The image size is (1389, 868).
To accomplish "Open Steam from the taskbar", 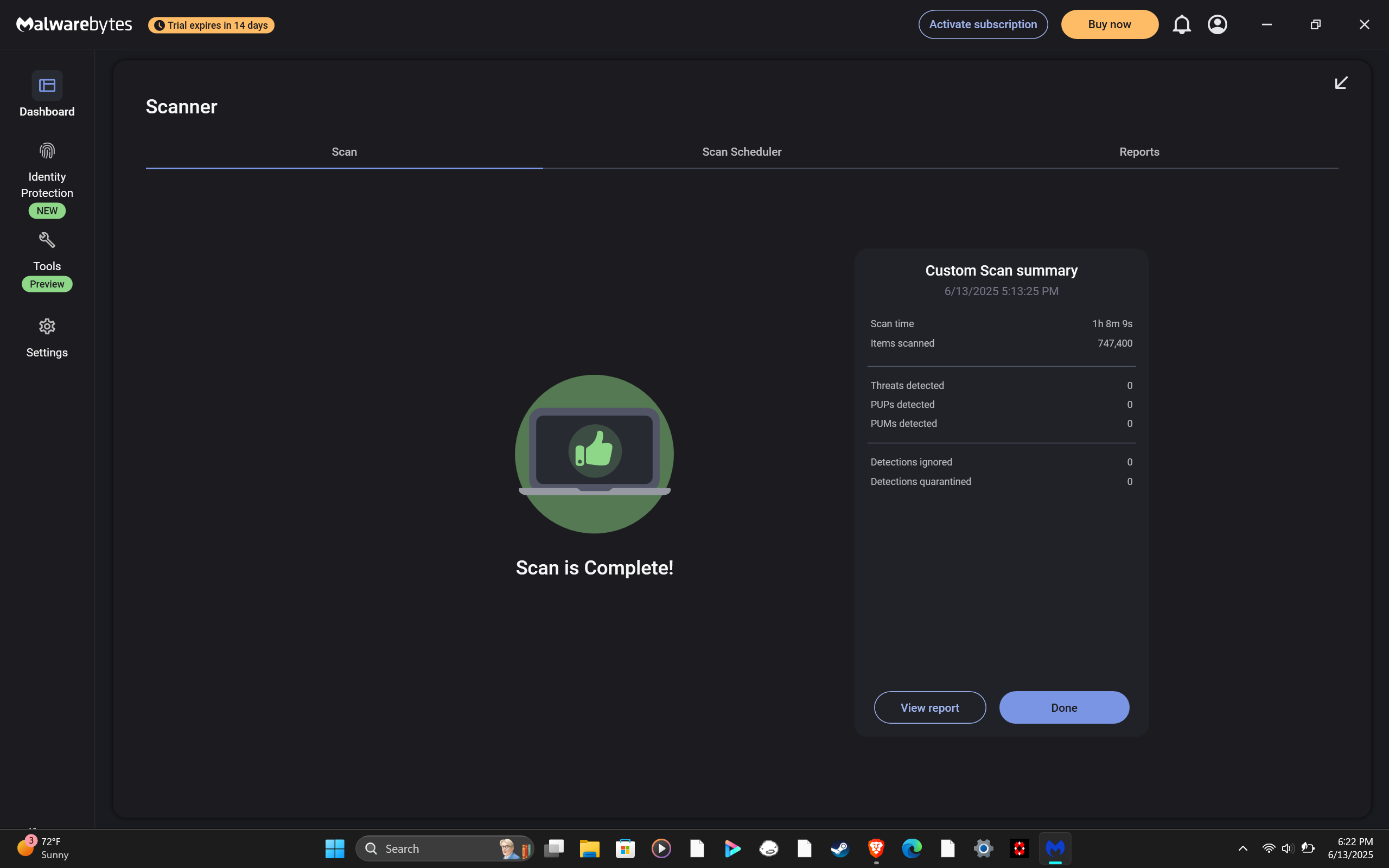I will [840, 848].
